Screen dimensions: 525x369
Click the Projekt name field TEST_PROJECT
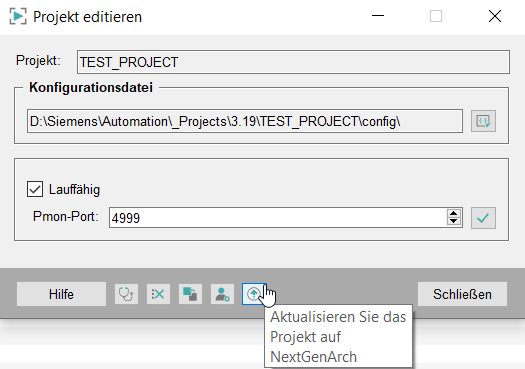pyautogui.click(x=293, y=62)
